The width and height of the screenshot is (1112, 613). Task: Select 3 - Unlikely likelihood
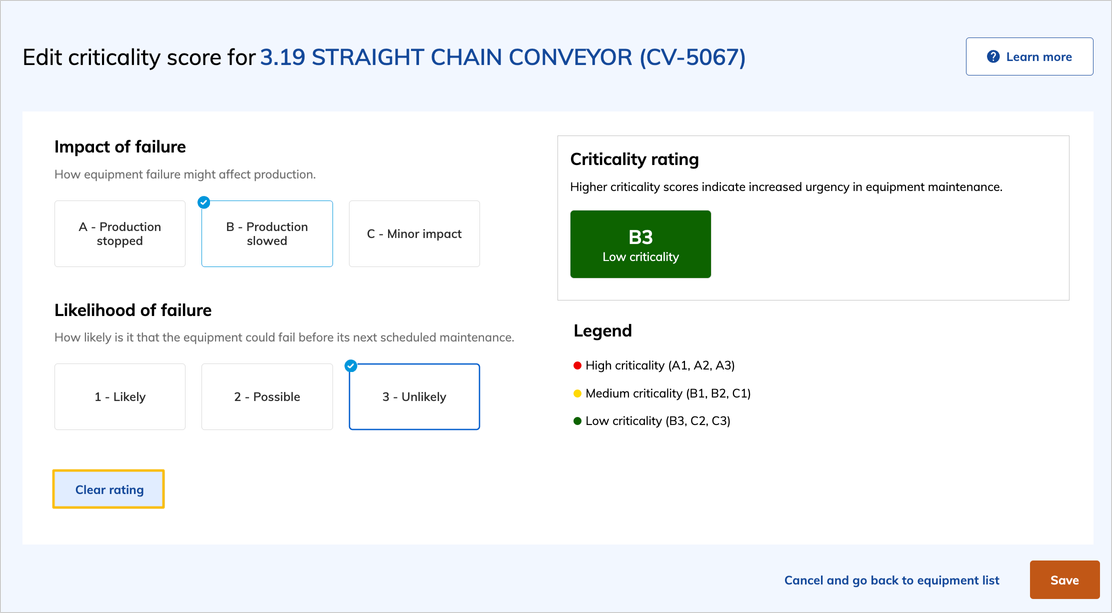414,397
